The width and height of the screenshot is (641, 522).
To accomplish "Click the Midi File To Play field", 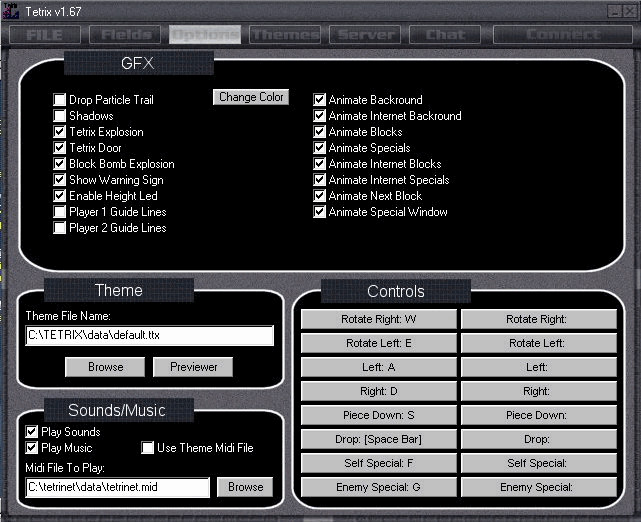I will tap(118, 487).
